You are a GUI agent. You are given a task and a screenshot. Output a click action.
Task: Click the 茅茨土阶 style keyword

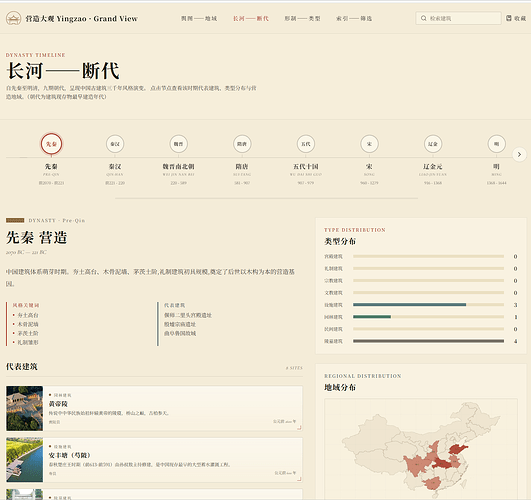coord(28,333)
